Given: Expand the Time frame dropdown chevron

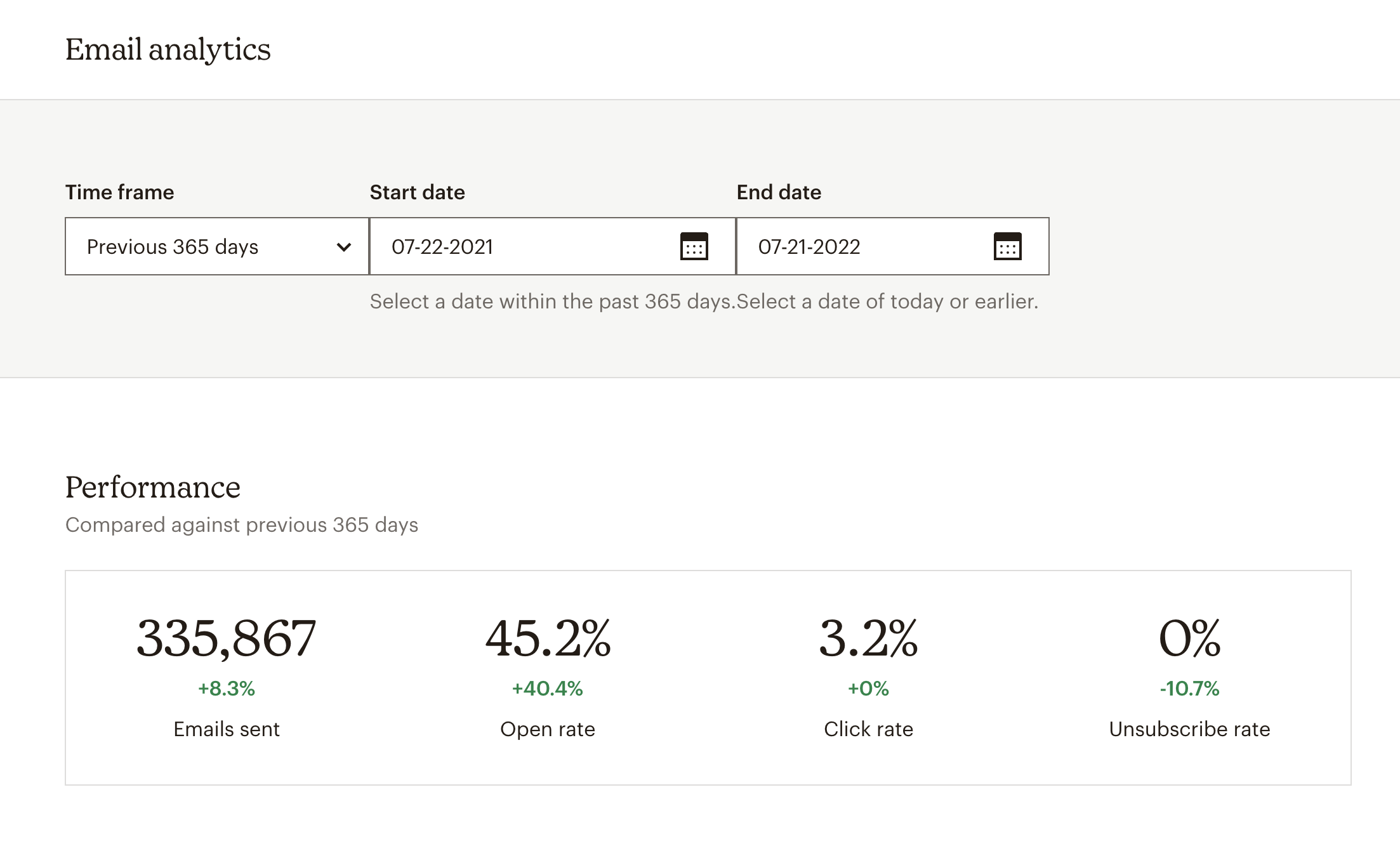Looking at the screenshot, I should 343,247.
